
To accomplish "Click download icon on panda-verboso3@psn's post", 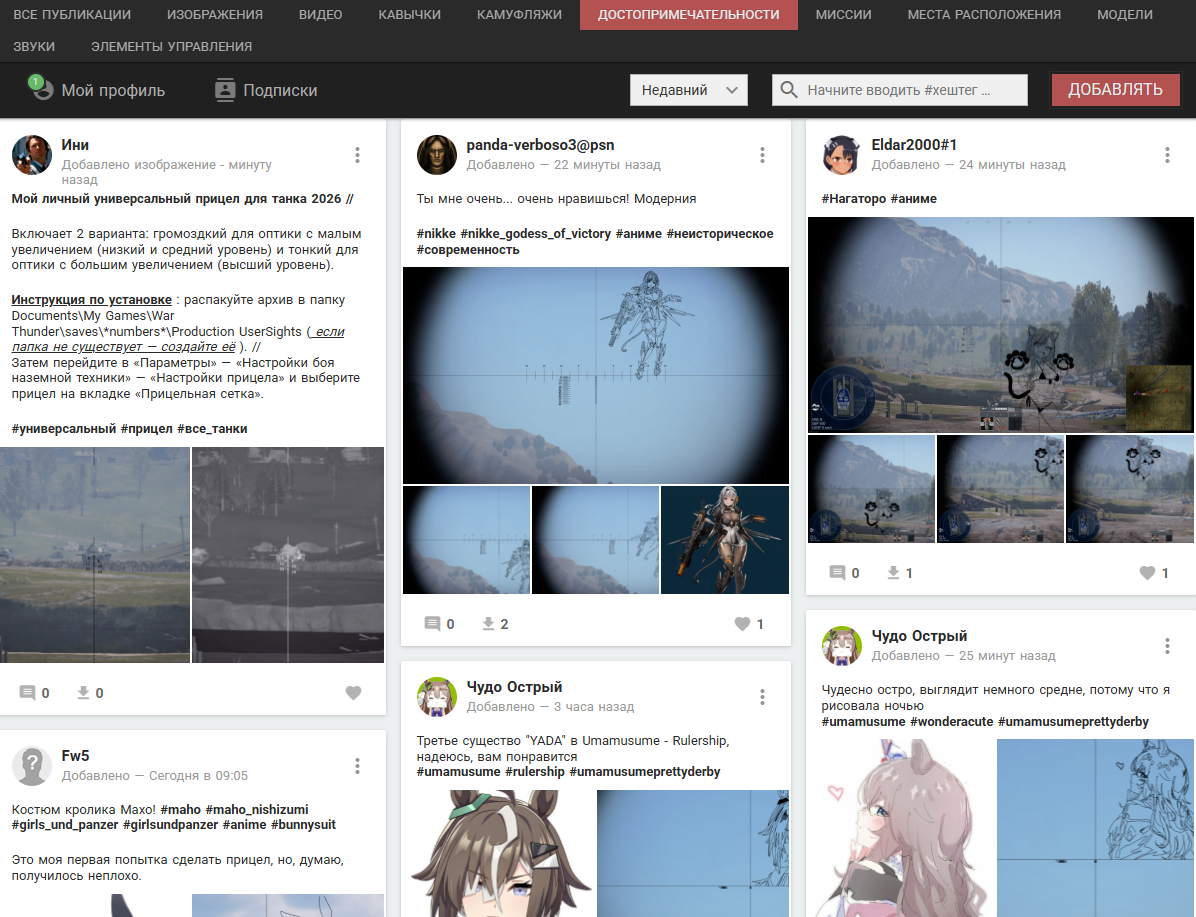I will [x=489, y=624].
